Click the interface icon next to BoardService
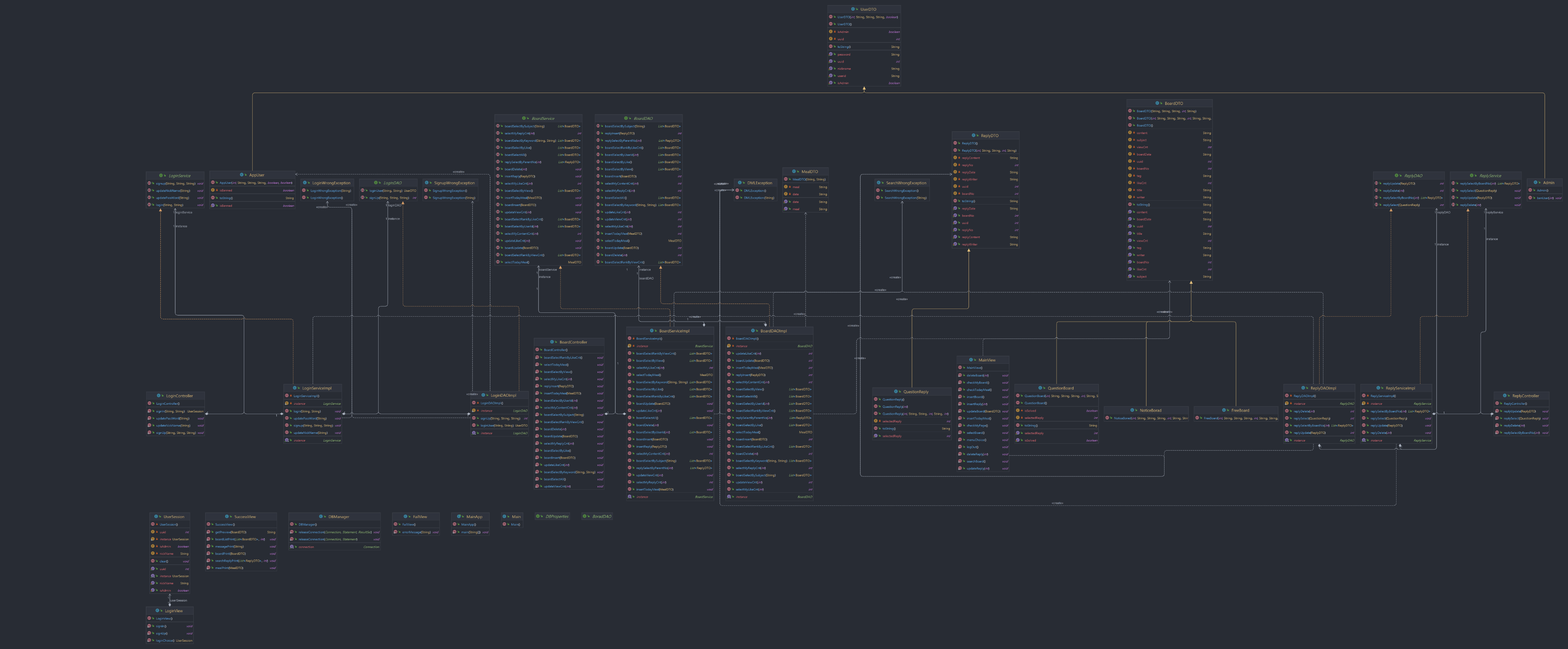The image size is (1568, 649). 524,119
